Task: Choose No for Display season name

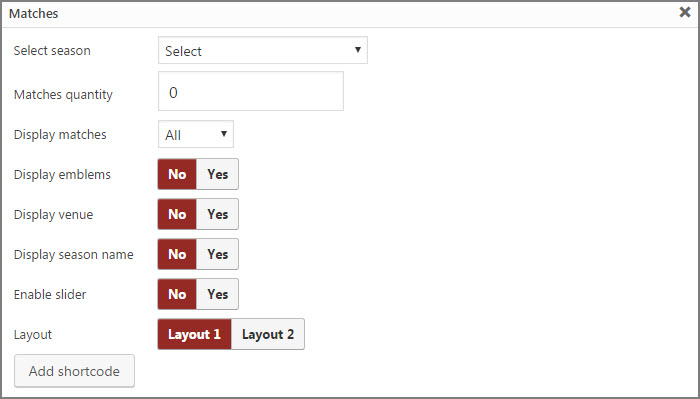Action: click(x=177, y=254)
